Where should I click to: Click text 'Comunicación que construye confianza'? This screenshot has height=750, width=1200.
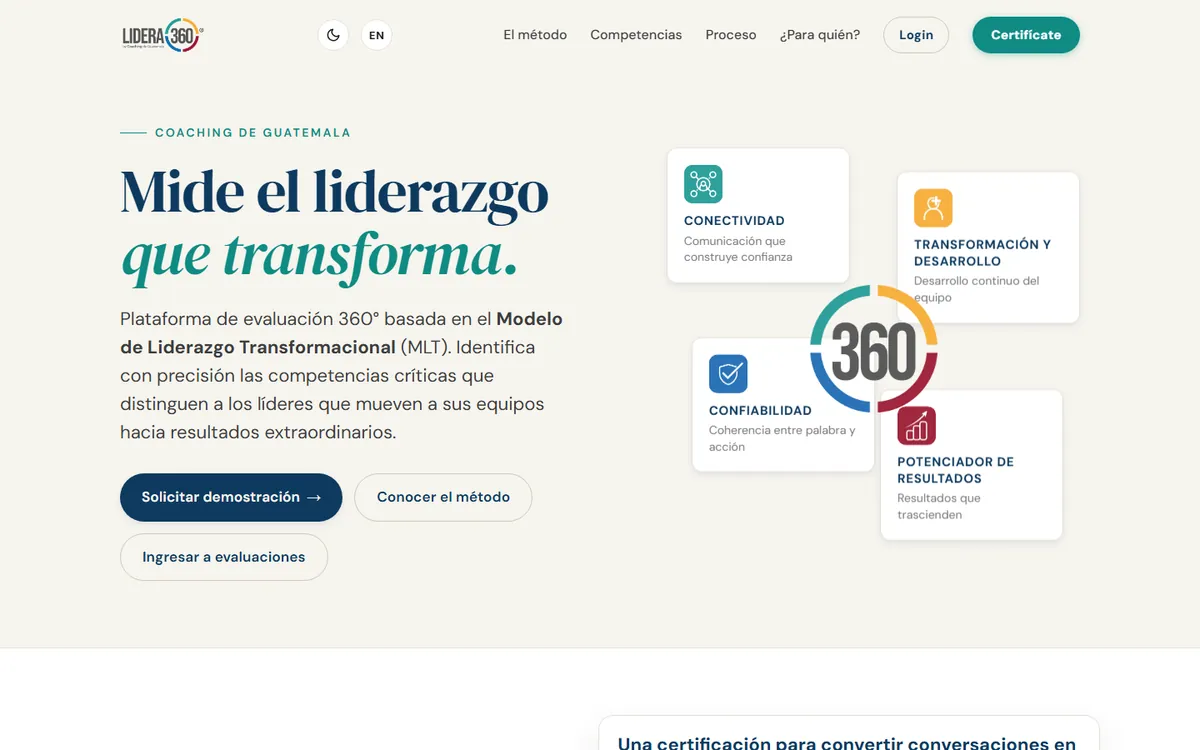738,249
